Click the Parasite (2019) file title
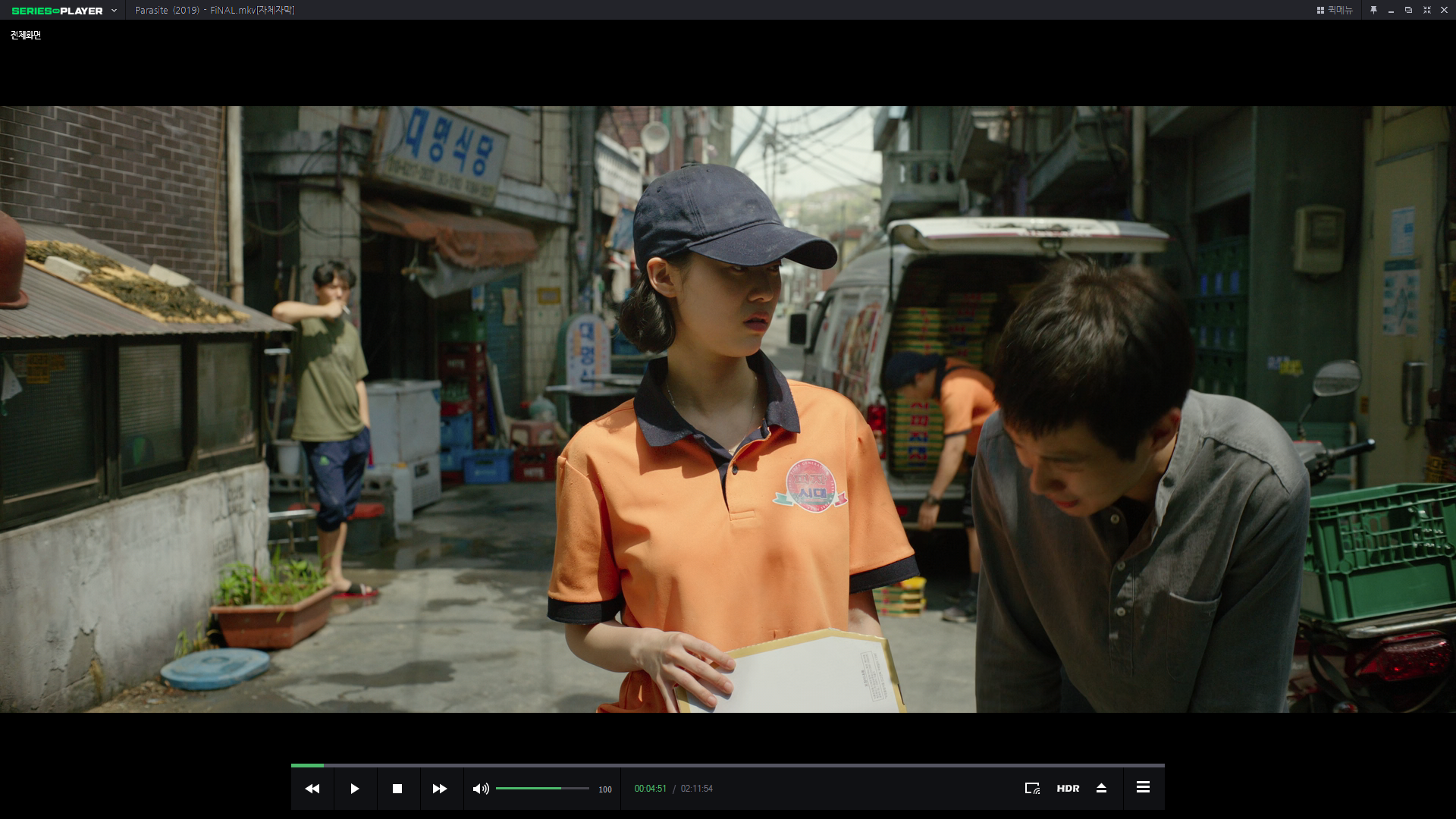Screen dimensions: 1456x819 (x=215, y=10)
